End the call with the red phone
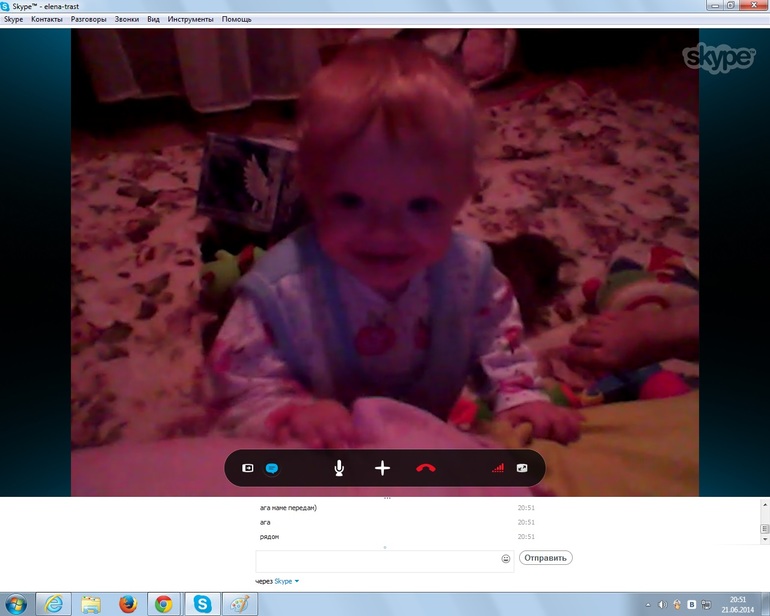The image size is (770, 616). tap(425, 468)
